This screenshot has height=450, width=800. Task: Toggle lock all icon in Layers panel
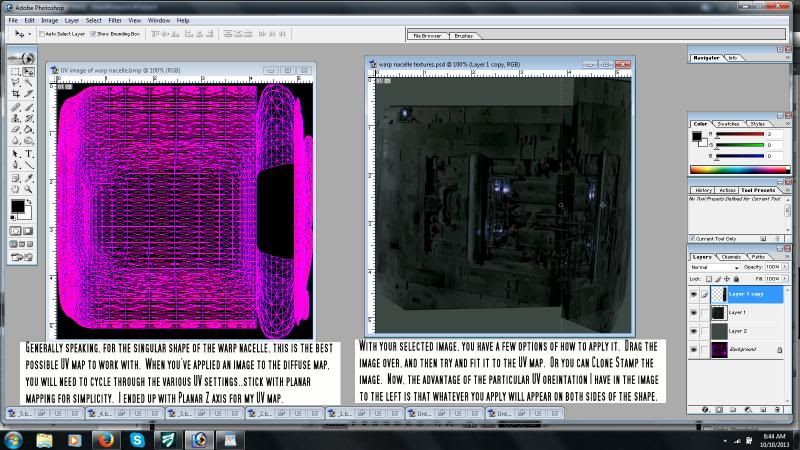tap(736, 279)
